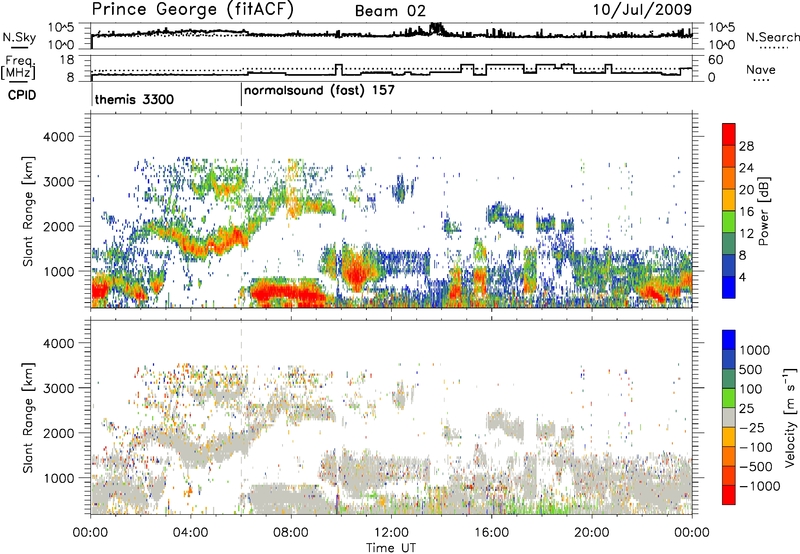
Task: Click the "Velocity [m s⁻¹]" colorbar label
Action: (790, 417)
